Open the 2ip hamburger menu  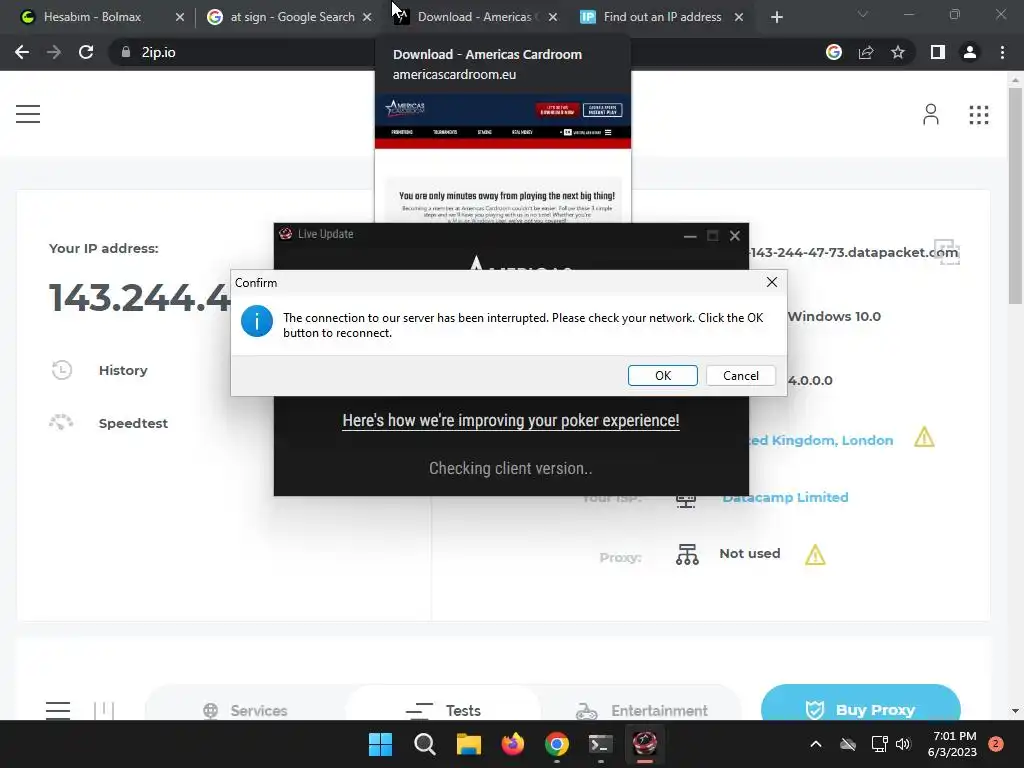tap(28, 114)
